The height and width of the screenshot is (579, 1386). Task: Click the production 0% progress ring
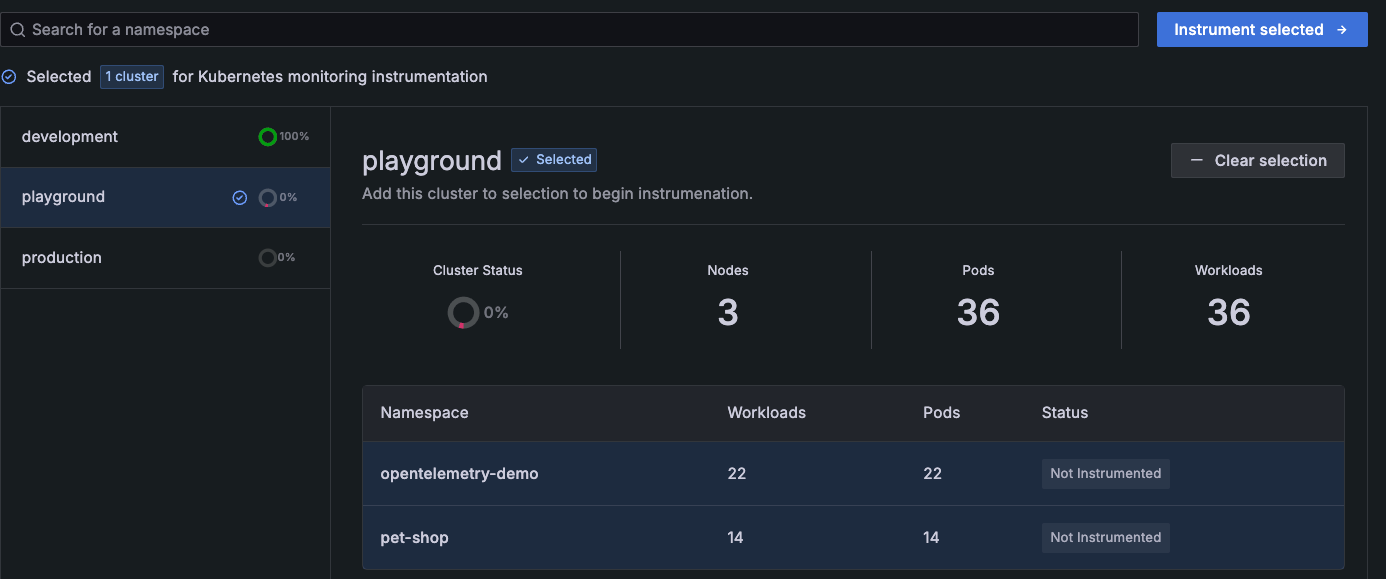[267, 258]
